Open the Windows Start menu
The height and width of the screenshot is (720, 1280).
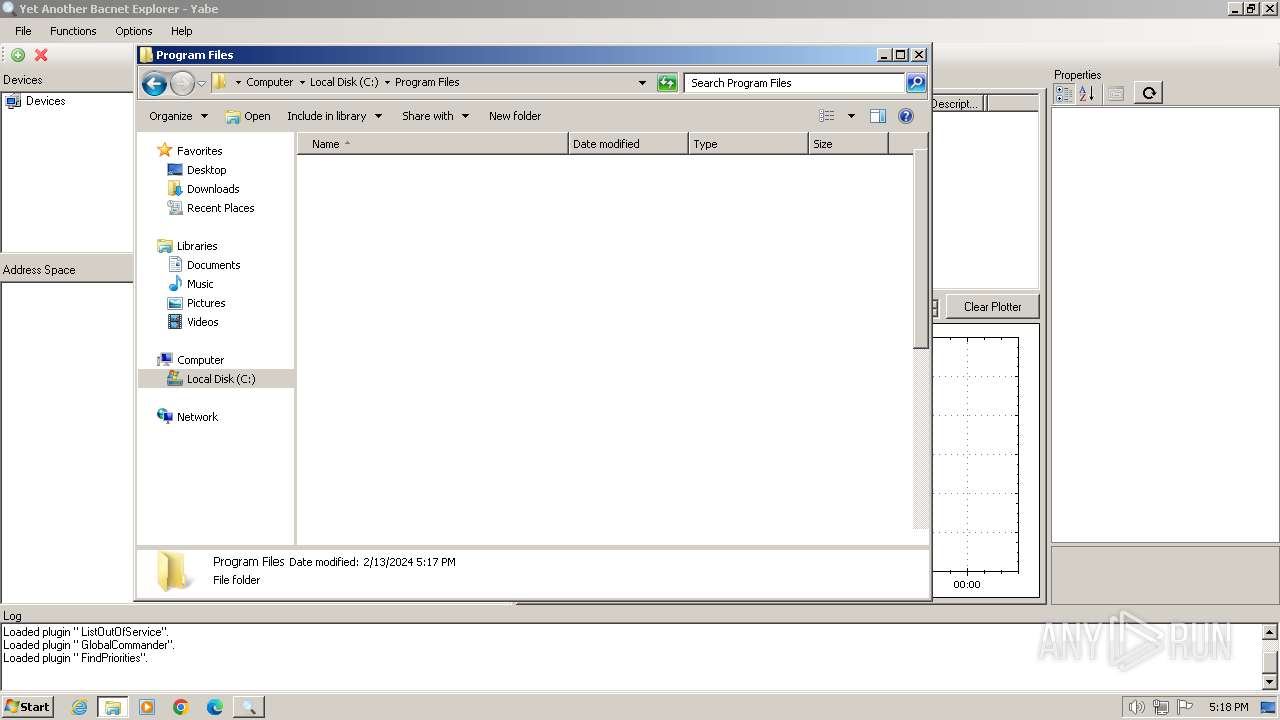tap(27, 707)
